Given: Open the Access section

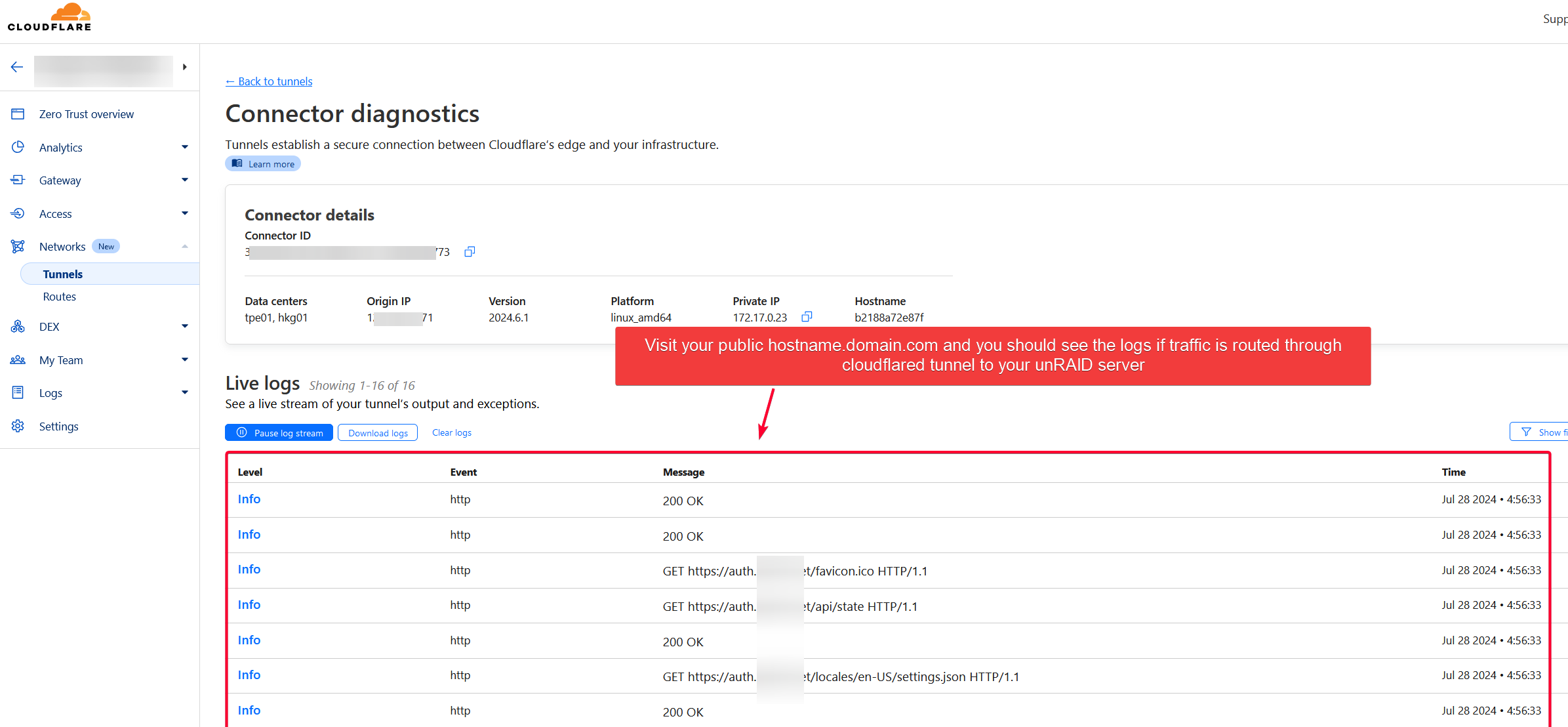Looking at the screenshot, I should click(x=56, y=214).
